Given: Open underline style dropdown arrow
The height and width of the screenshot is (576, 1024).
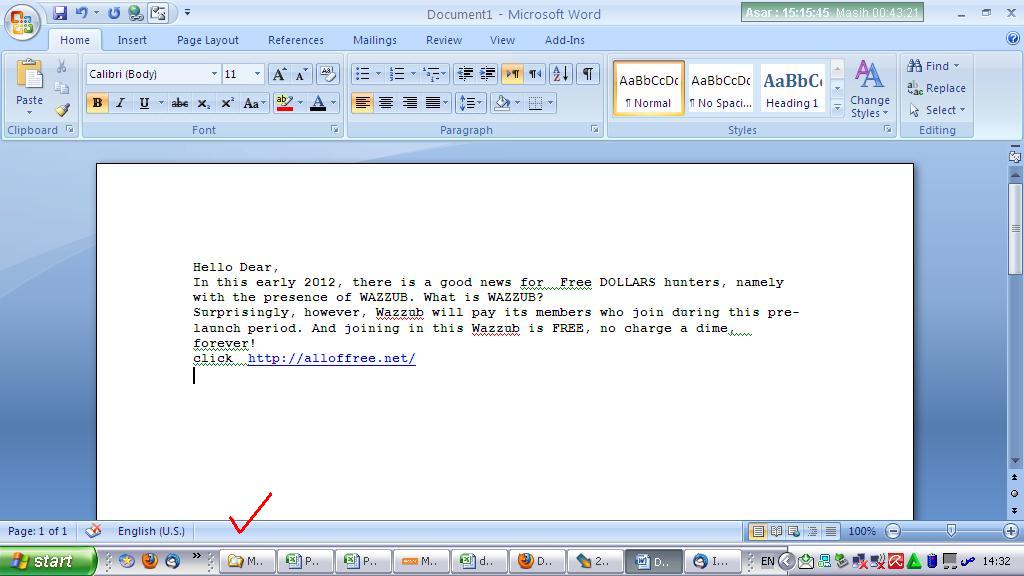Looking at the screenshot, I should tap(161, 103).
